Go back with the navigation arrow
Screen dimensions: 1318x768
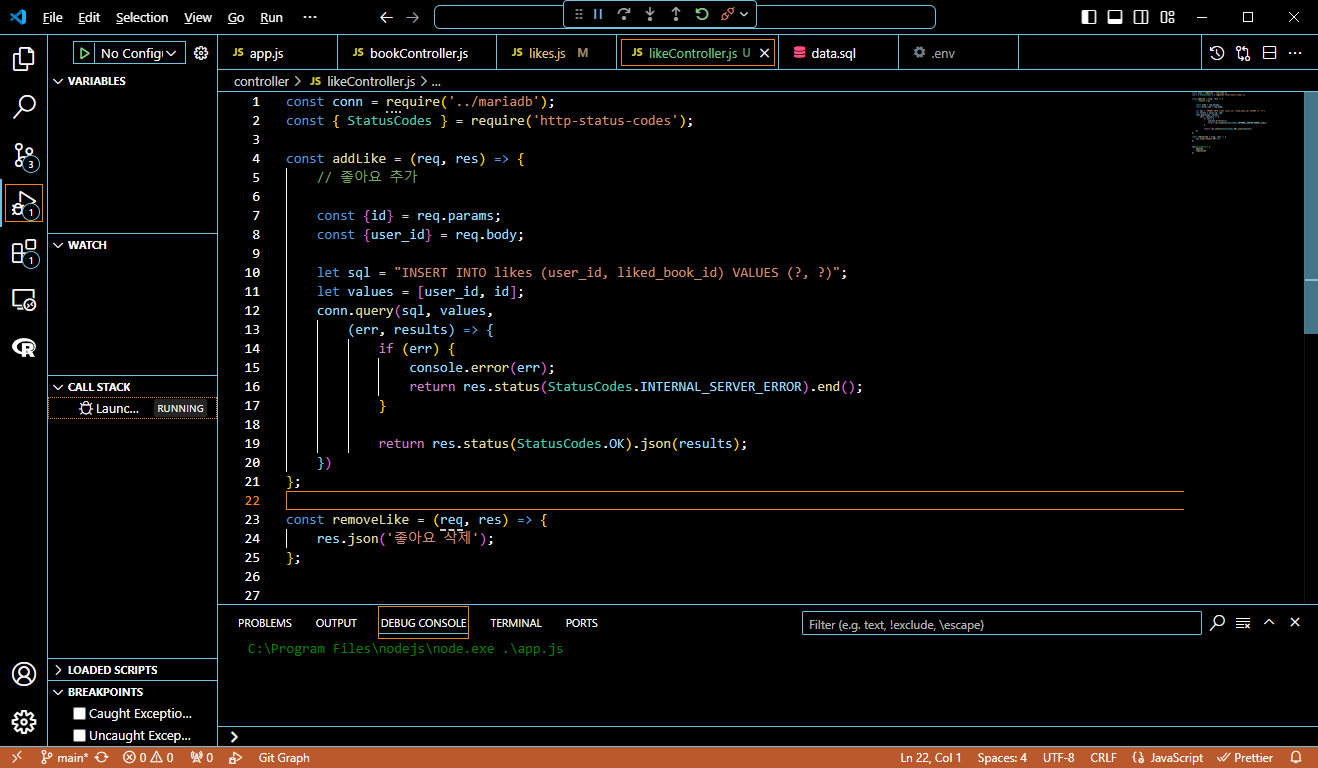[388, 17]
